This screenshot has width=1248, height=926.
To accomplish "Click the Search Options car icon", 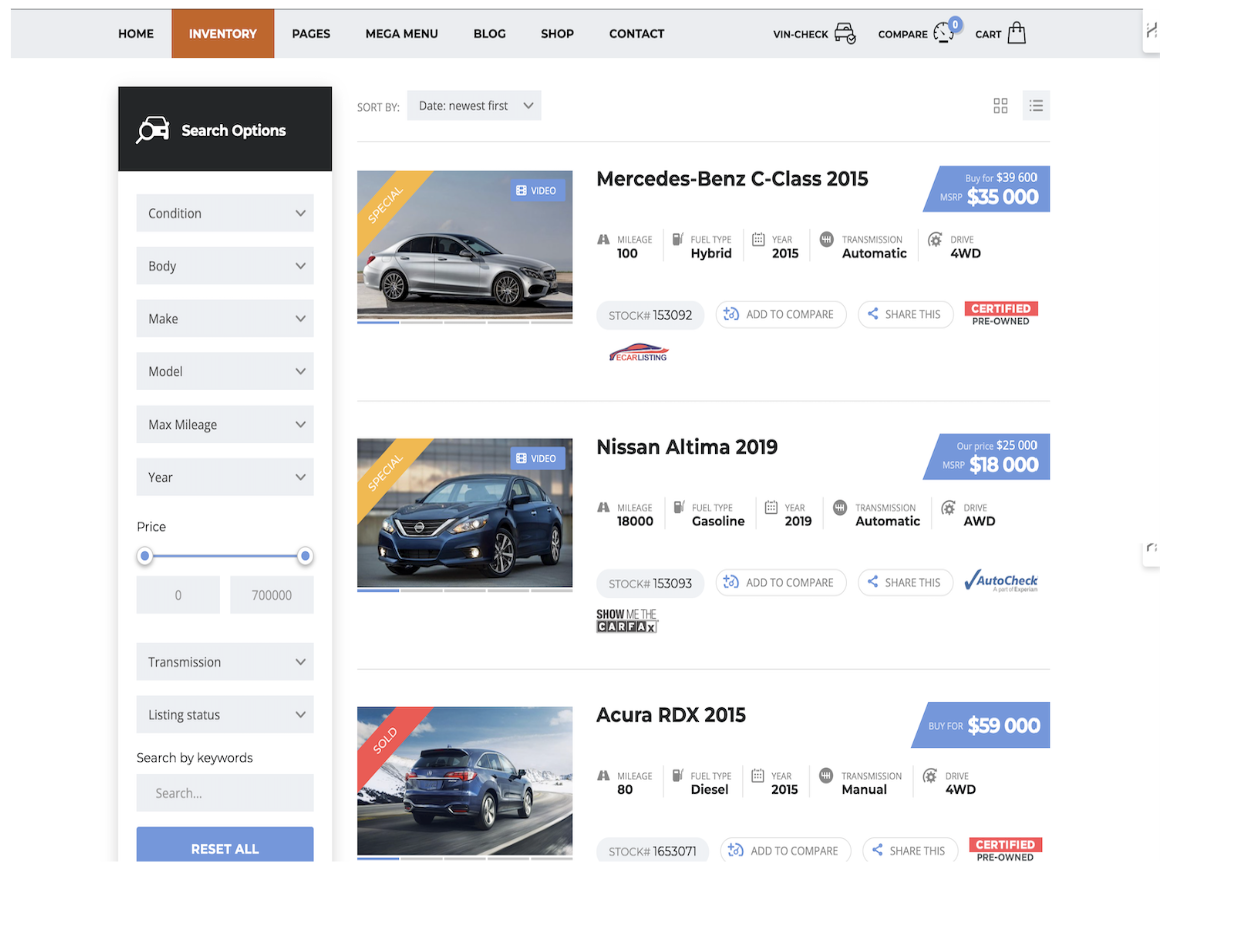I will [x=153, y=130].
